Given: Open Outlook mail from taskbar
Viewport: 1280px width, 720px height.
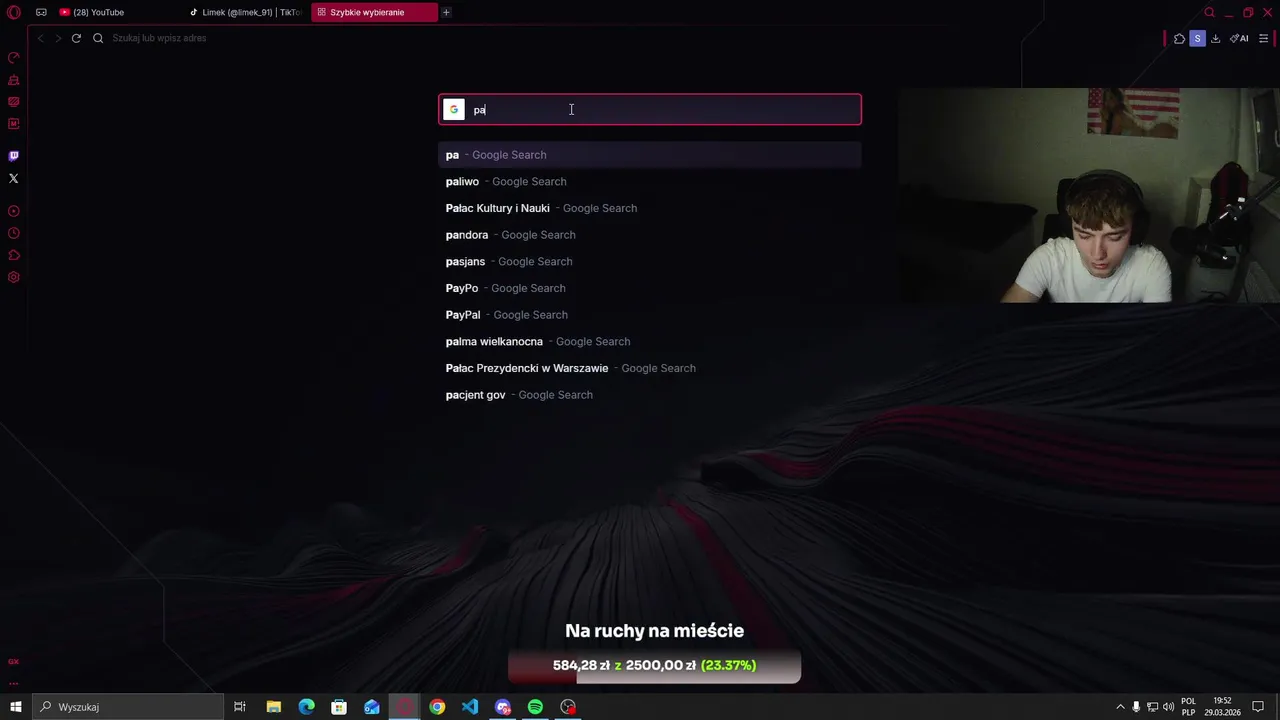Looking at the screenshot, I should (x=372, y=707).
